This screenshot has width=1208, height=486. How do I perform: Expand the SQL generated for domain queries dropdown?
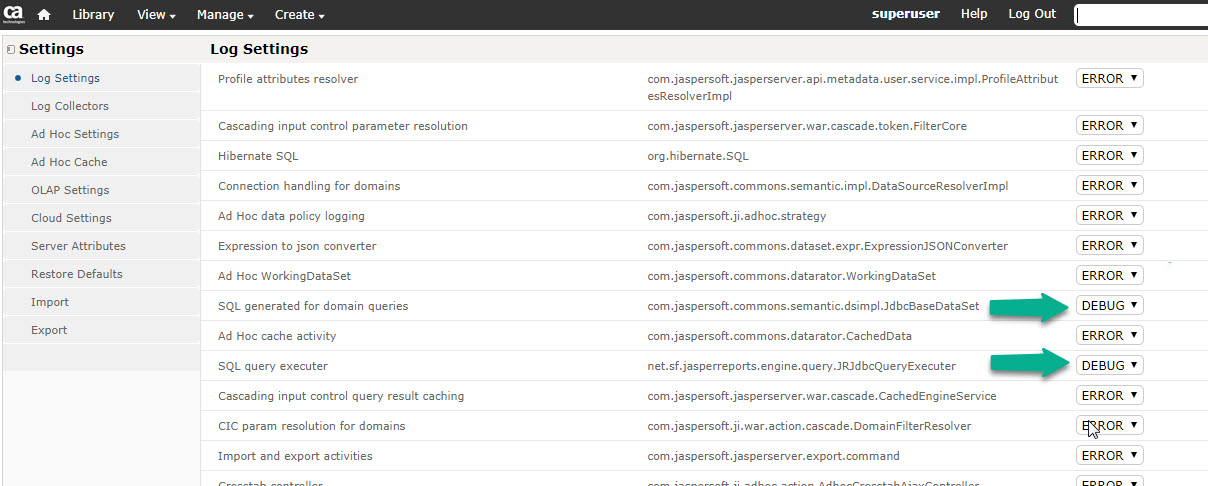1109,306
